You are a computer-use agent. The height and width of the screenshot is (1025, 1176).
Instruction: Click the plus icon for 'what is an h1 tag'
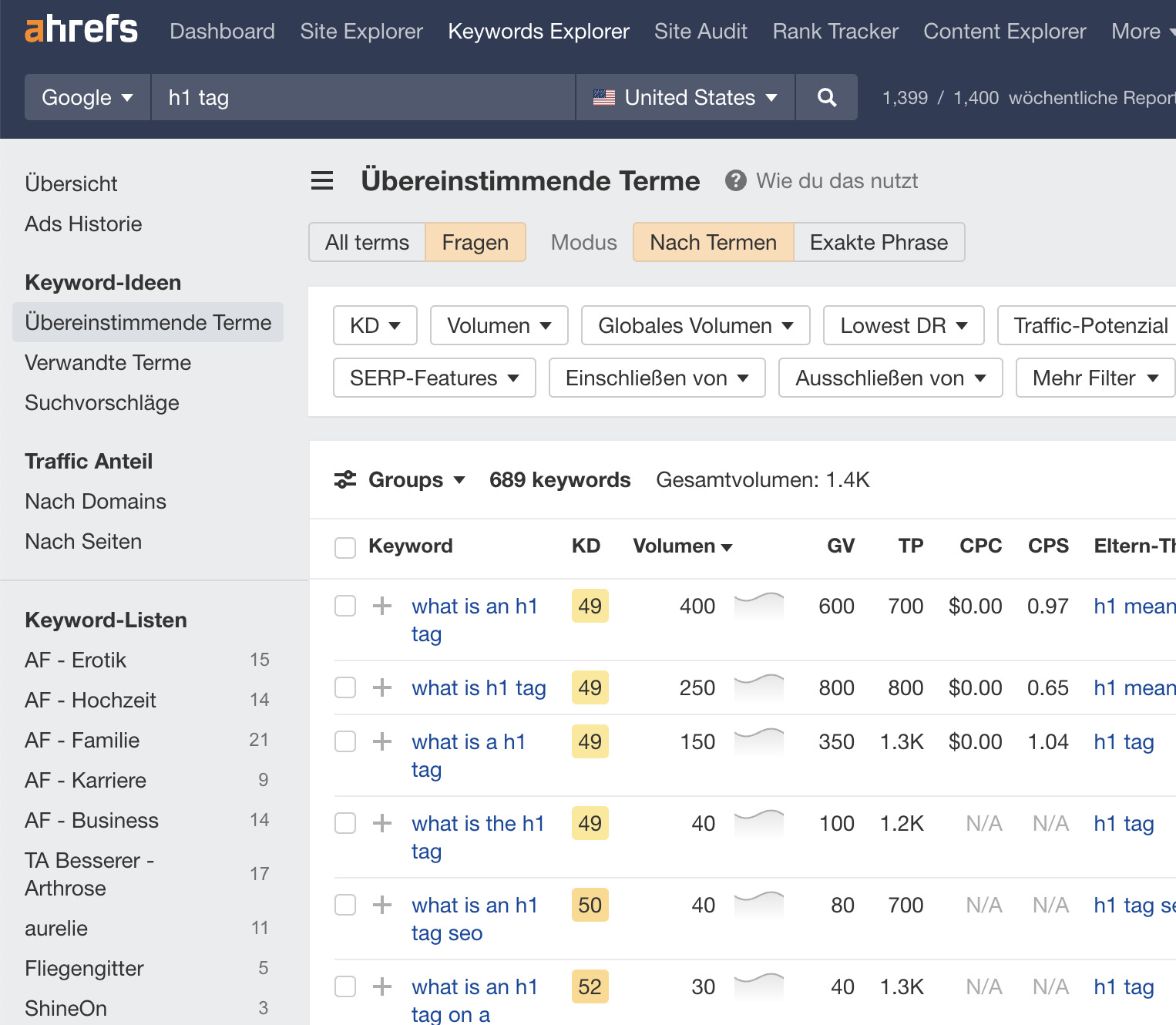381,606
